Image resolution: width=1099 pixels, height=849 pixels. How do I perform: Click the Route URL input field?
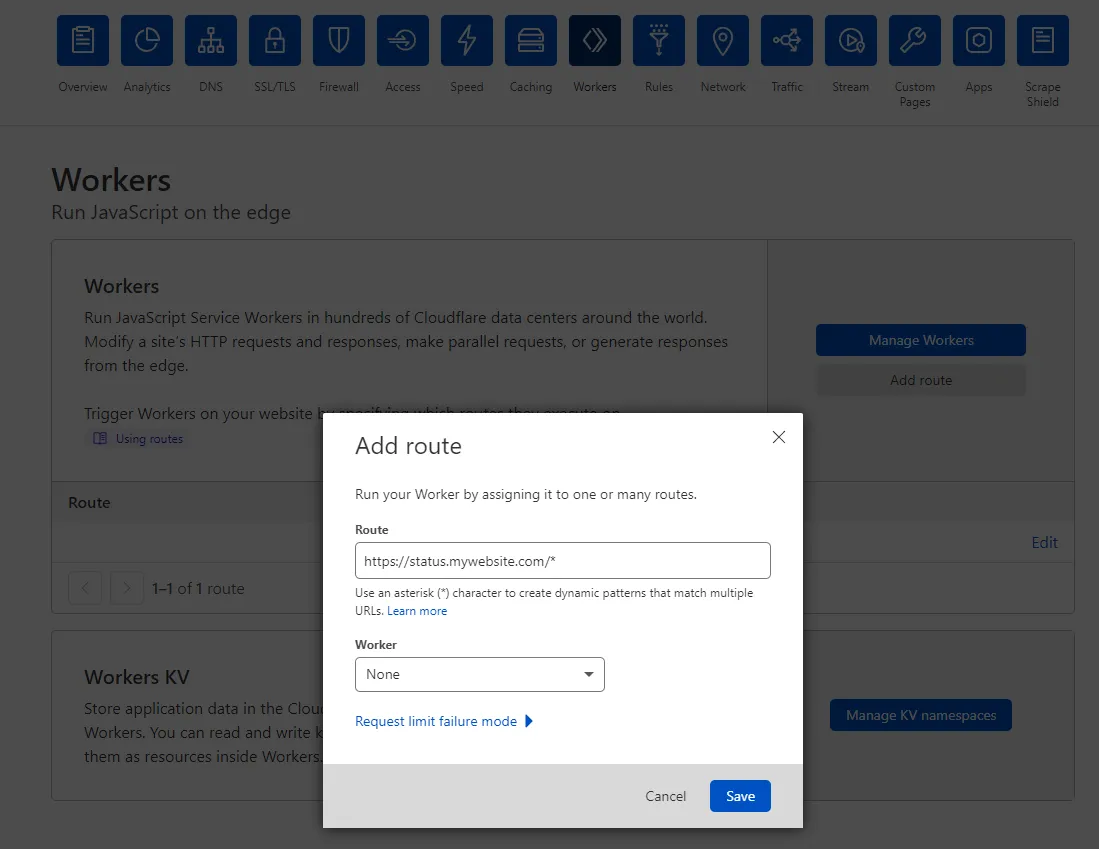point(563,560)
